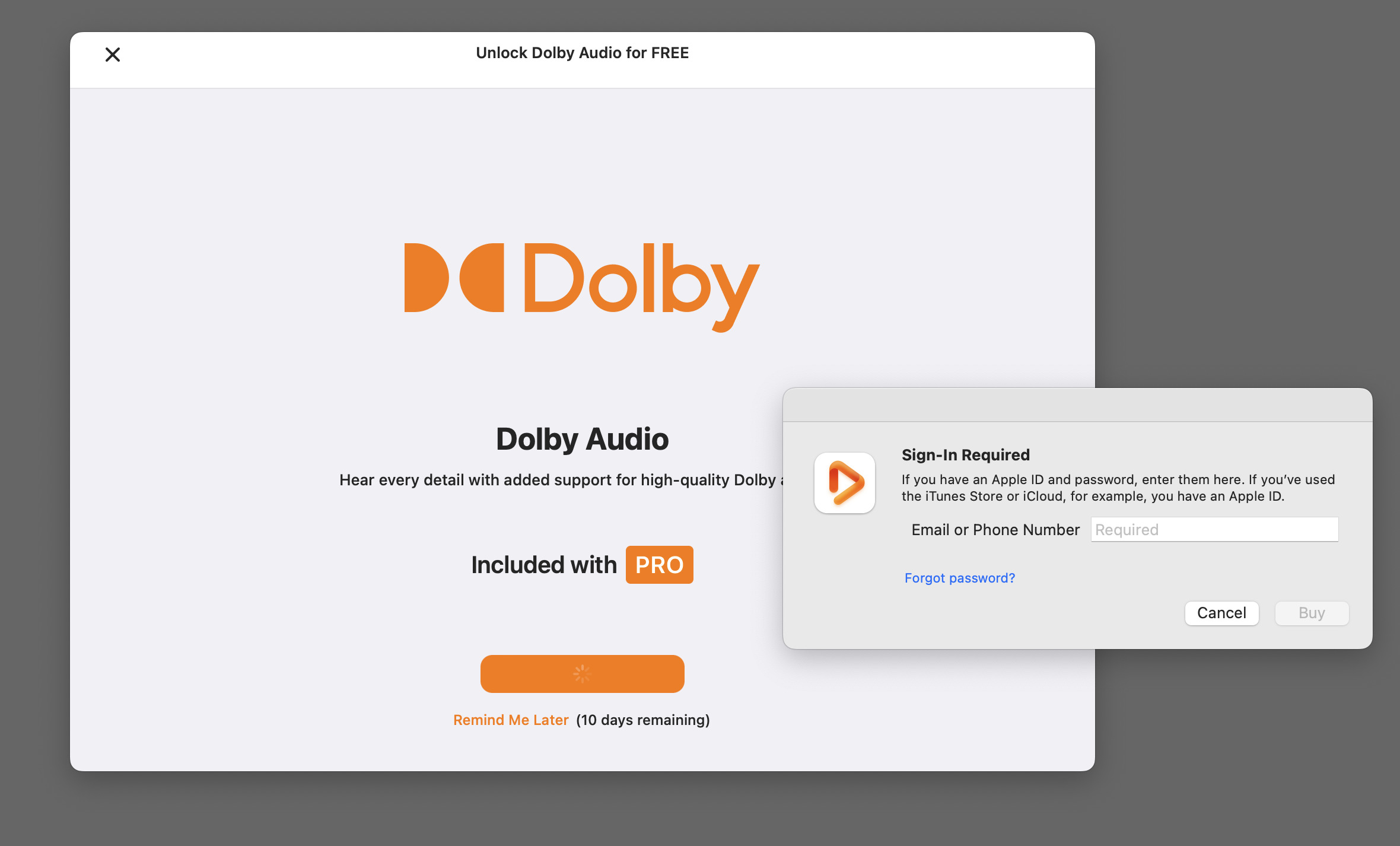
Task: Click Remind Me Later link
Action: click(510, 720)
